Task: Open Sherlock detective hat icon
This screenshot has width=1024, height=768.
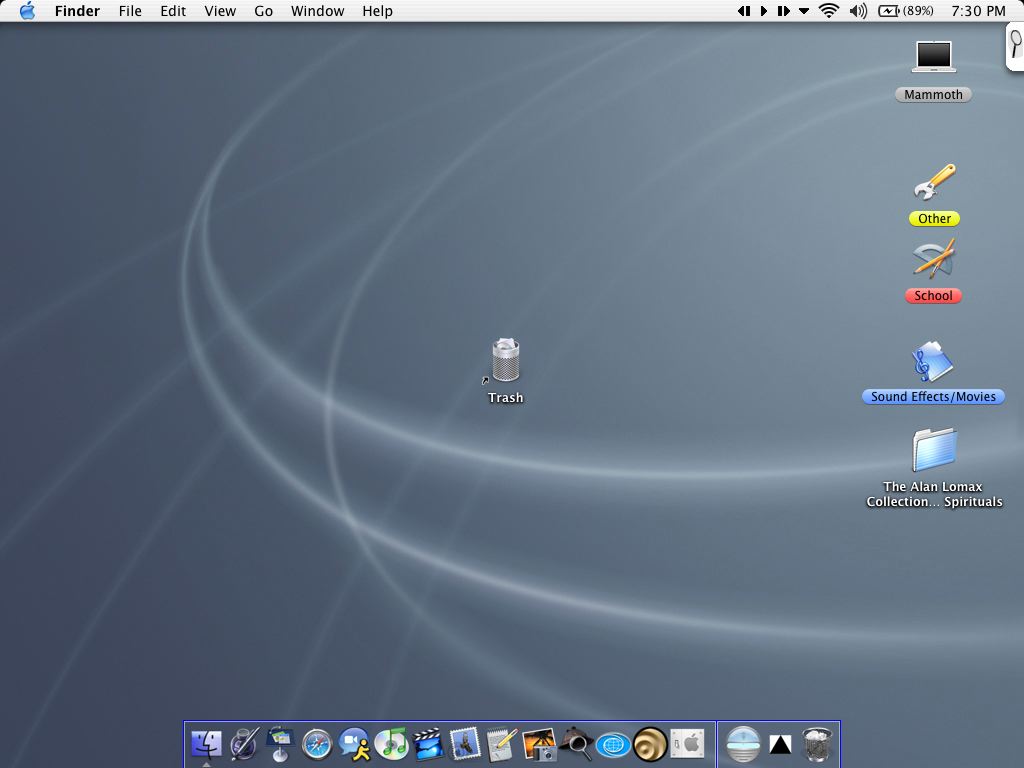Action: click(576, 743)
